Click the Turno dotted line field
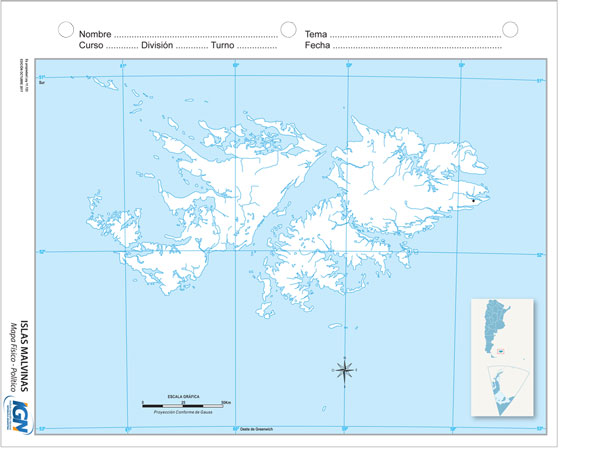600x466 pixels. 257,48
